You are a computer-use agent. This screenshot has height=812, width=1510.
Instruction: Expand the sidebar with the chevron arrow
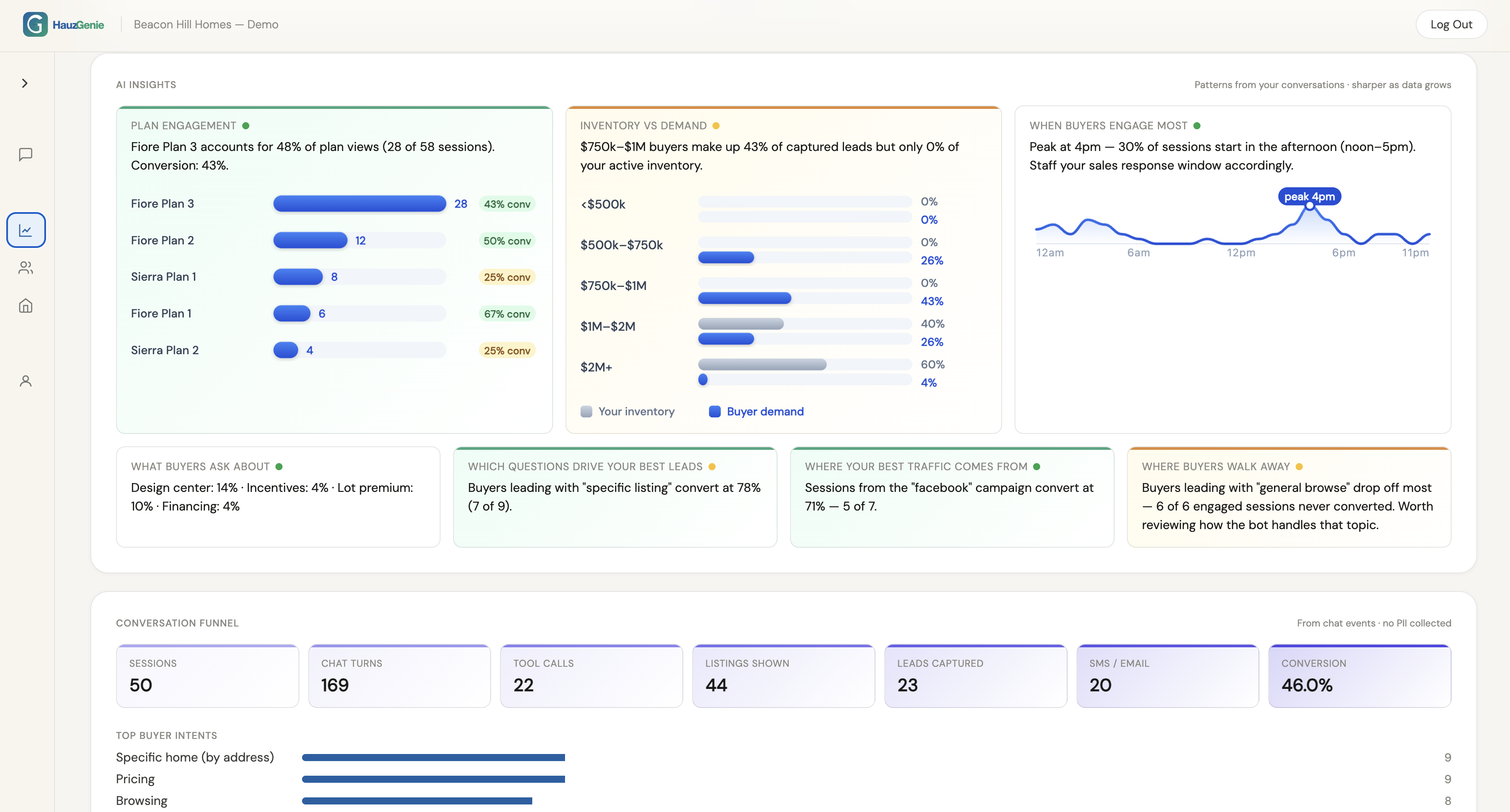(25, 83)
